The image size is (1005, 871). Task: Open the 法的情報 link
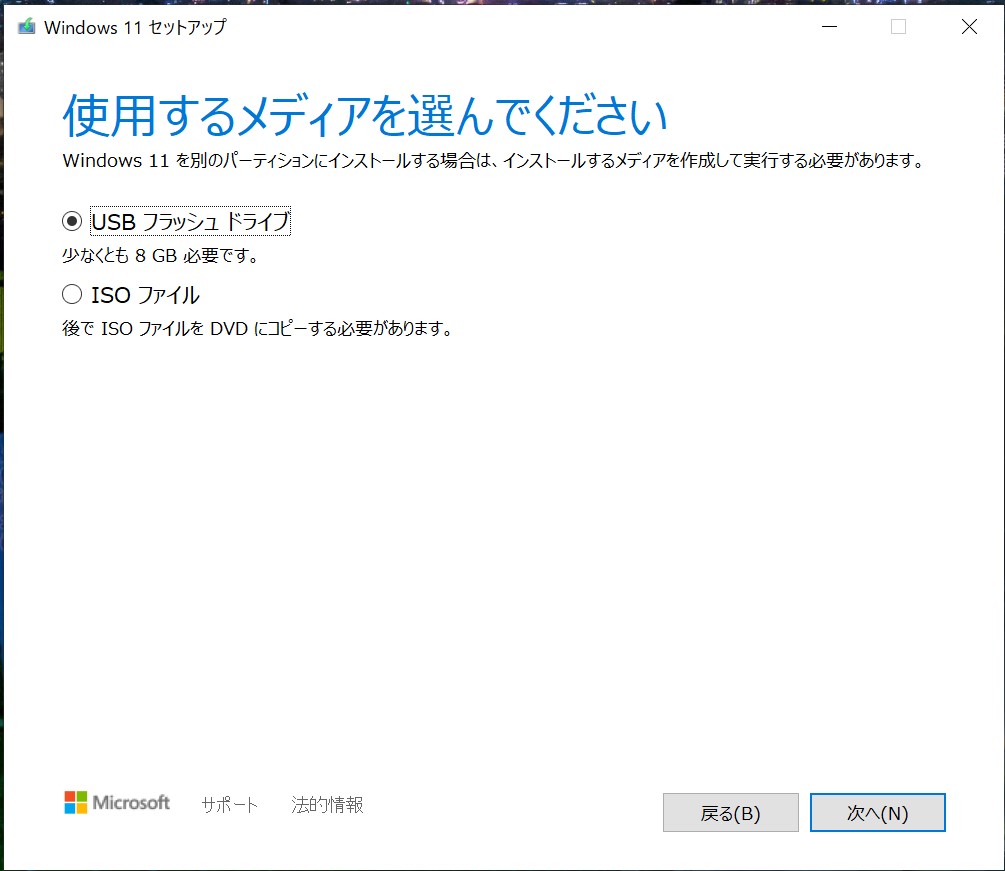[x=328, y=804]
